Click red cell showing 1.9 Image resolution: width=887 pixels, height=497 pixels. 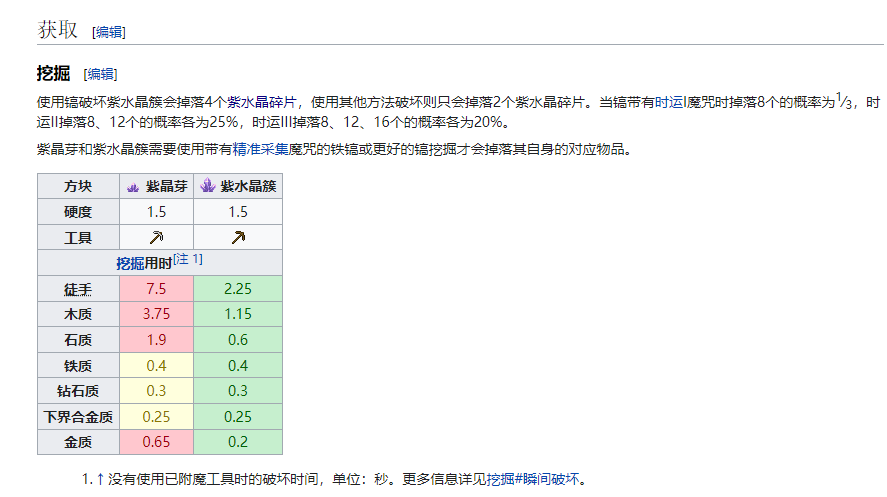click(156, 340)
